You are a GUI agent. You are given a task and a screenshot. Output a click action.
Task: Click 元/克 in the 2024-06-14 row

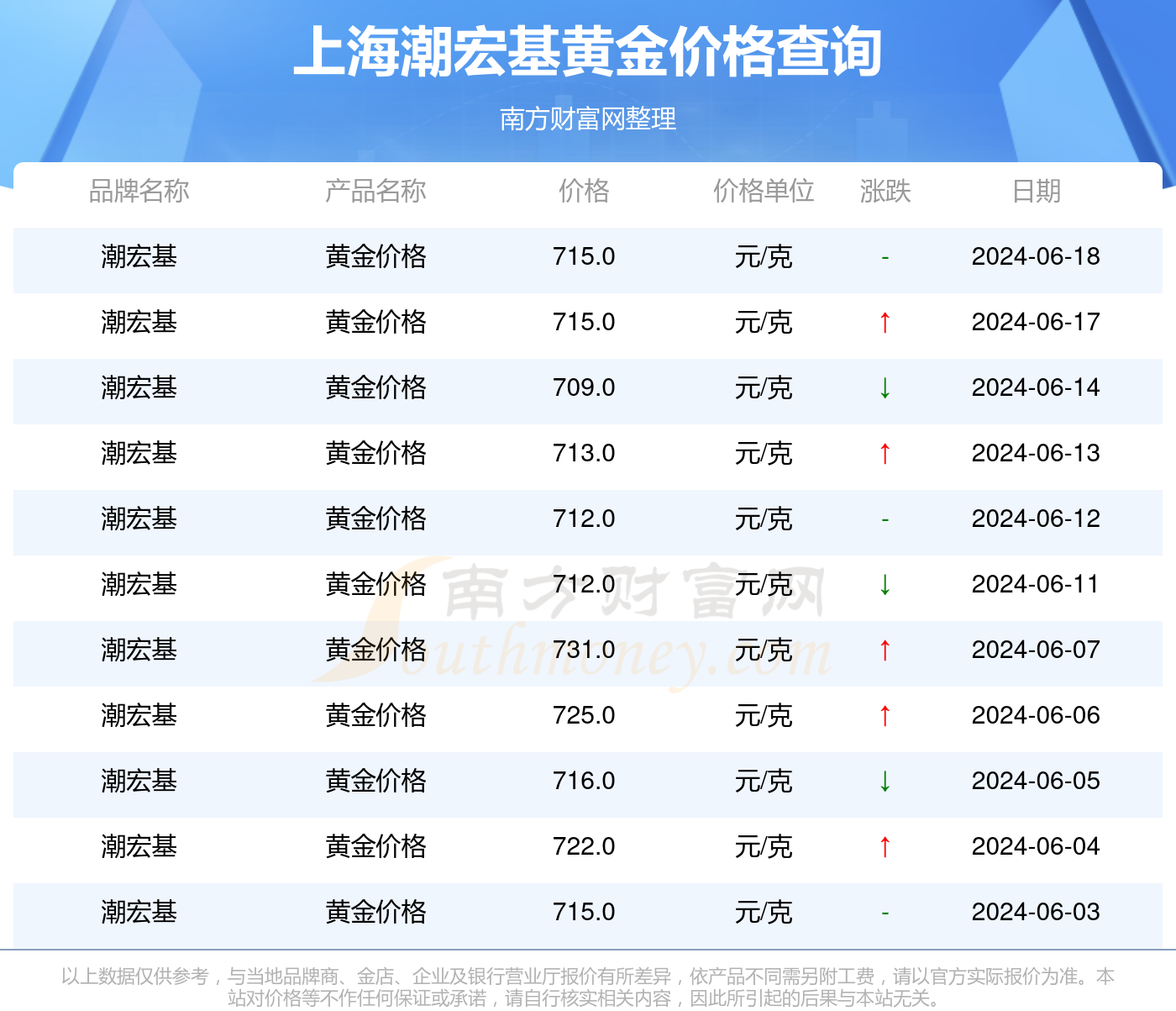[x=764, y=387]
